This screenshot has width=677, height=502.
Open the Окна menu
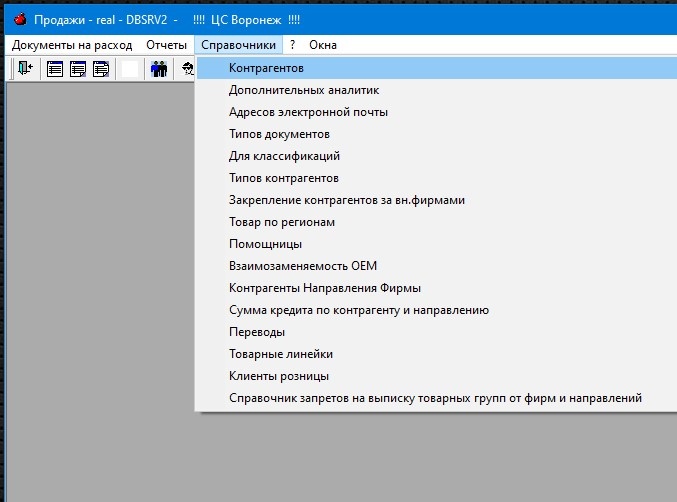click(x=323, y=45)
